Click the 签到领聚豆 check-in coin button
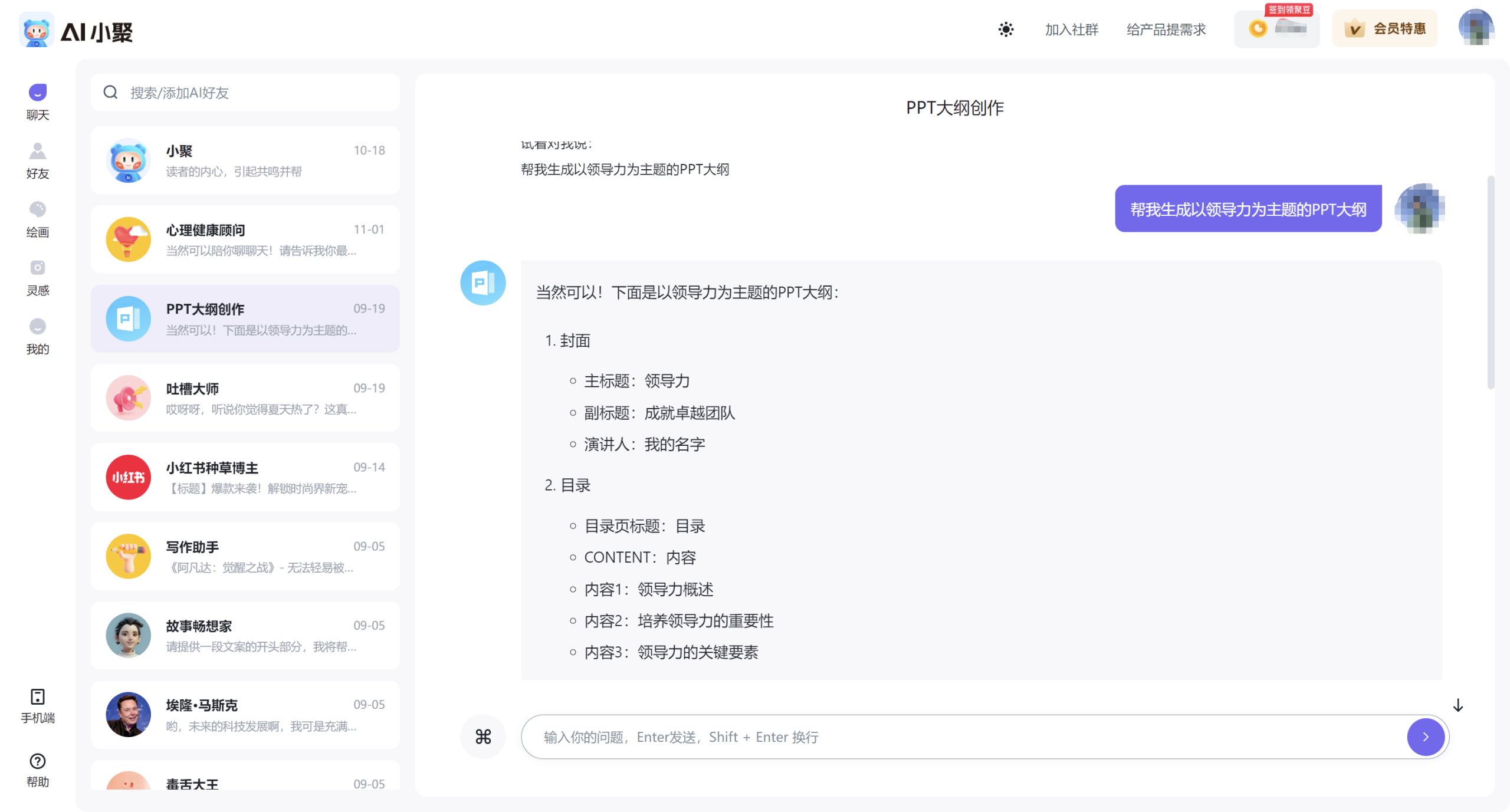This screenshot has width=1510, height=812. tap(1276, 28)
